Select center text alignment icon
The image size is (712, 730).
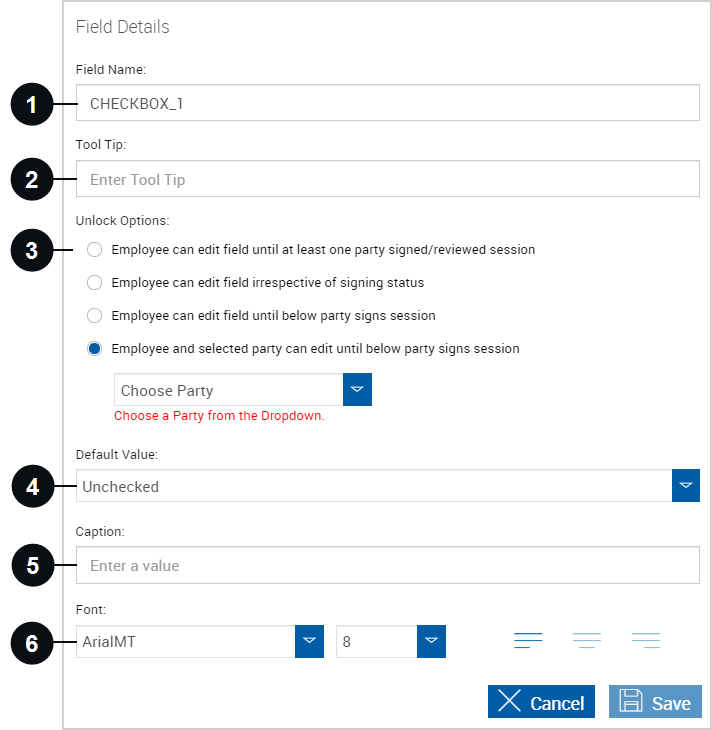(x=587, y=641)
